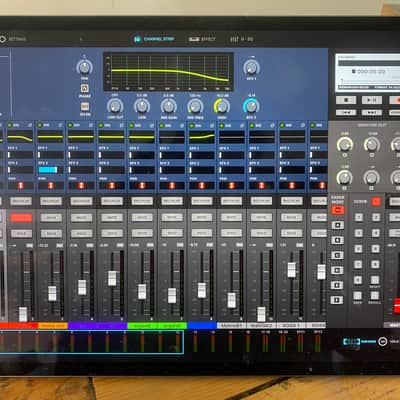The image size is (400, 400).
Task: Click the LOW EQ knob
Action: 142,107
